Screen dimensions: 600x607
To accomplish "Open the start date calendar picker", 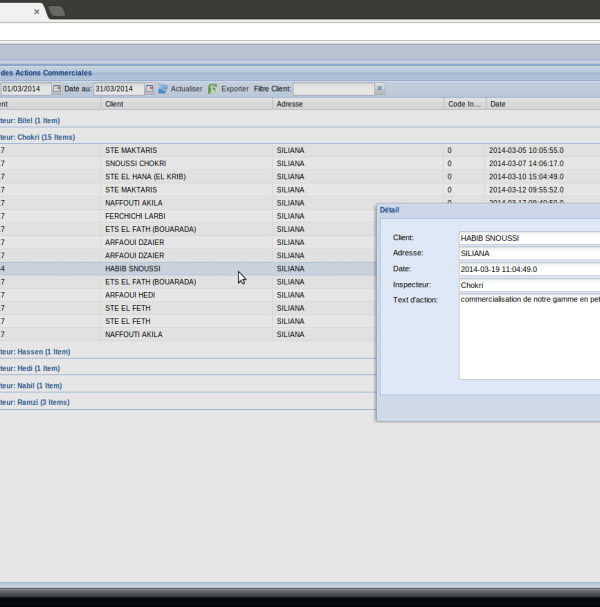I will 57,89.
